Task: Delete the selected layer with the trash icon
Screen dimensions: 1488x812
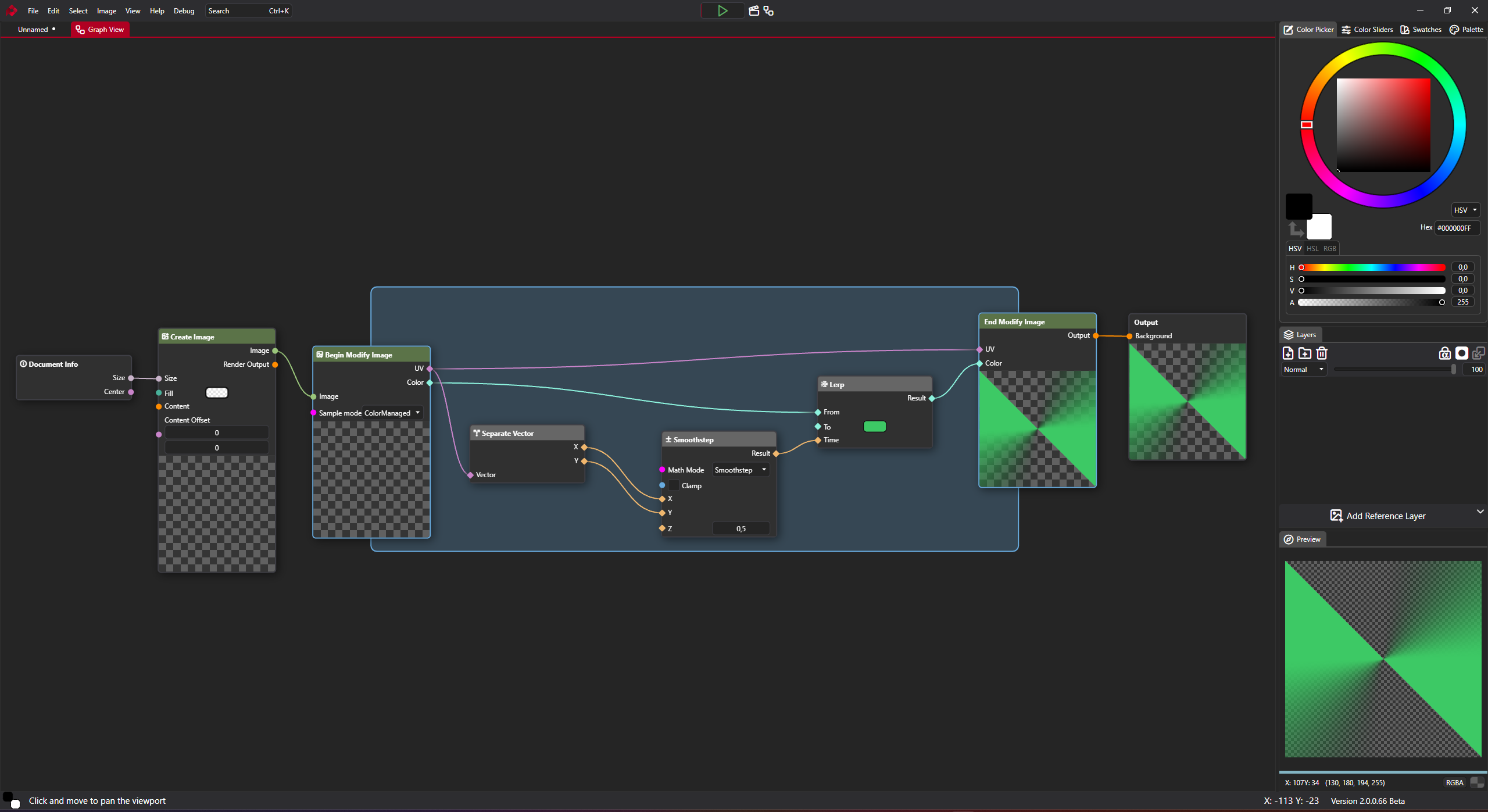Action: pyautogui.click(x=1323, y=353)
